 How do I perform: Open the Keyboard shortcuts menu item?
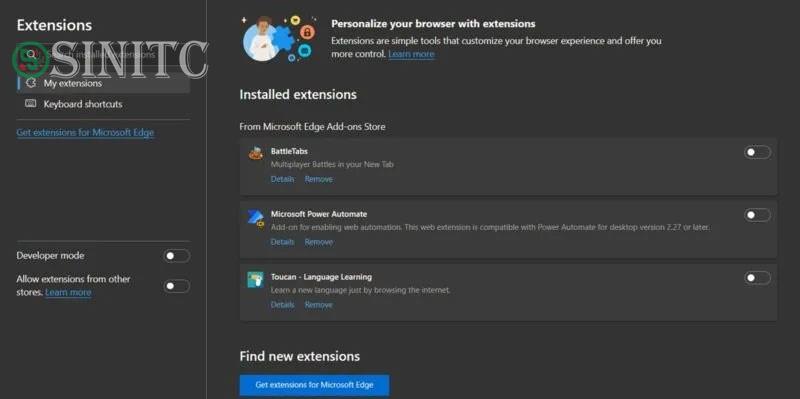(104, 104)
